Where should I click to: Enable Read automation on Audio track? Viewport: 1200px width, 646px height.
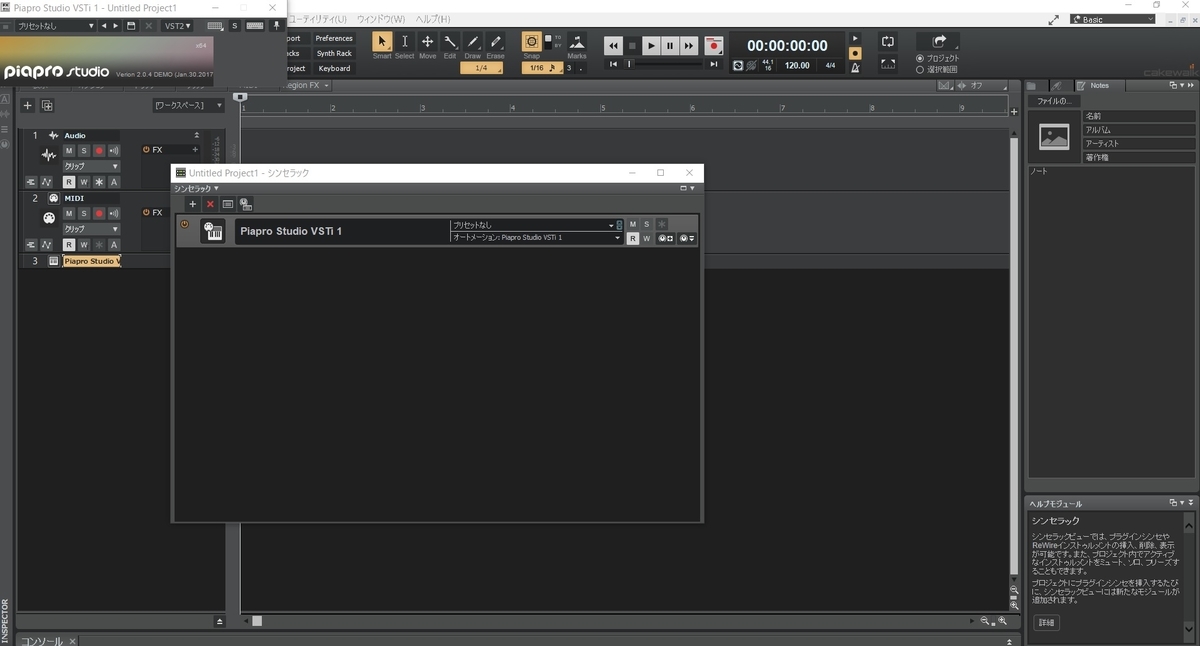coord(69,182)
